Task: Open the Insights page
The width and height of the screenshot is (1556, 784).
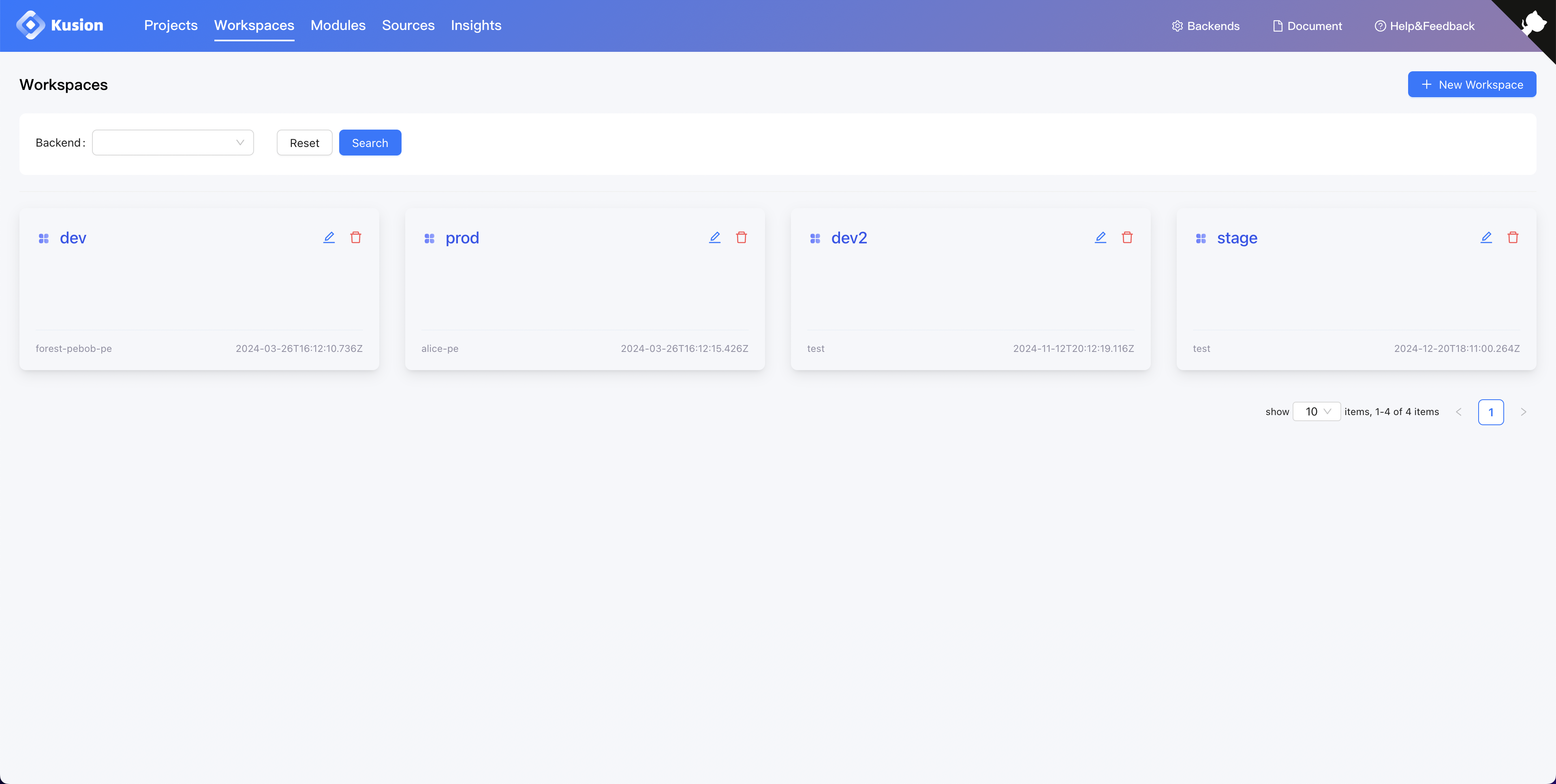Action: [x=476, y=26]
